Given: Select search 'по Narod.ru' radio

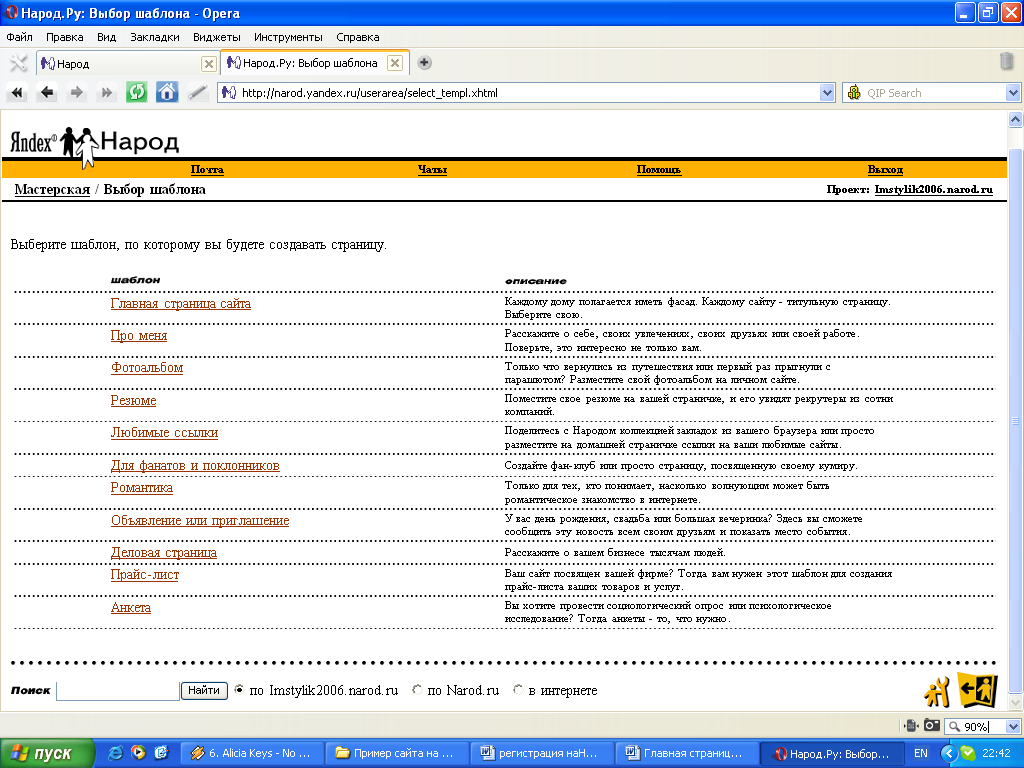Looking at the screenshot, I should coord(417,690).
